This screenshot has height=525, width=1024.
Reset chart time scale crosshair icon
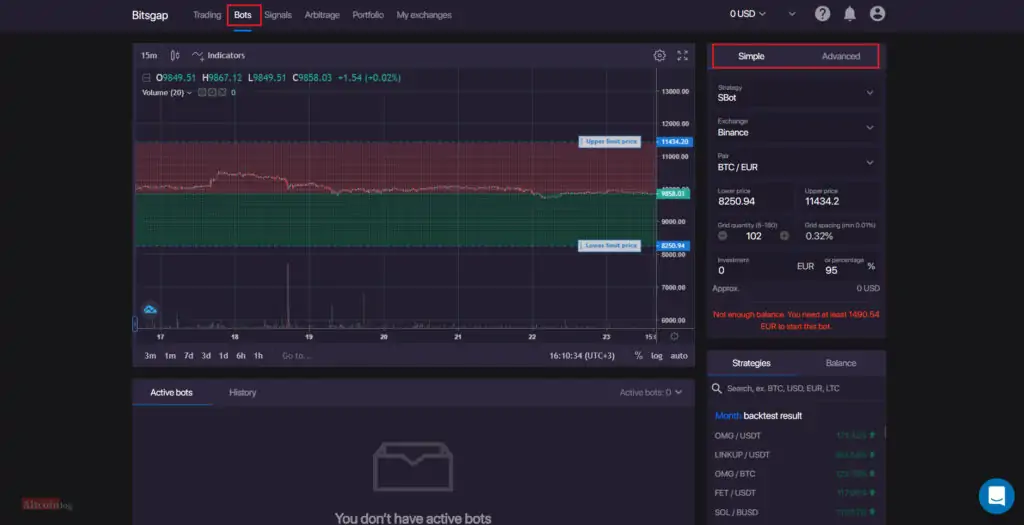674,336
